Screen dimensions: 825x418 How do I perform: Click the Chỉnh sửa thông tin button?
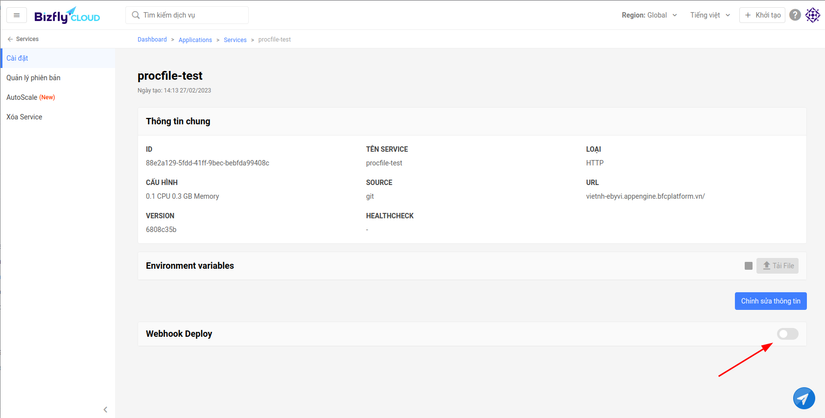770,301
